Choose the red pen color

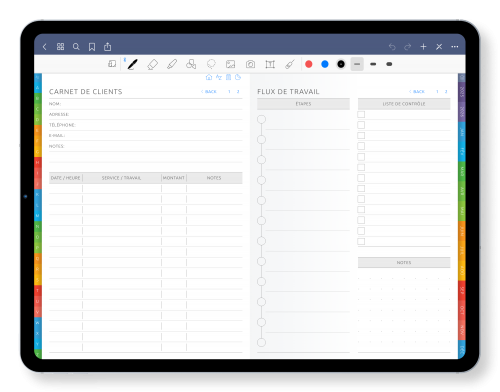click(309, 64)
